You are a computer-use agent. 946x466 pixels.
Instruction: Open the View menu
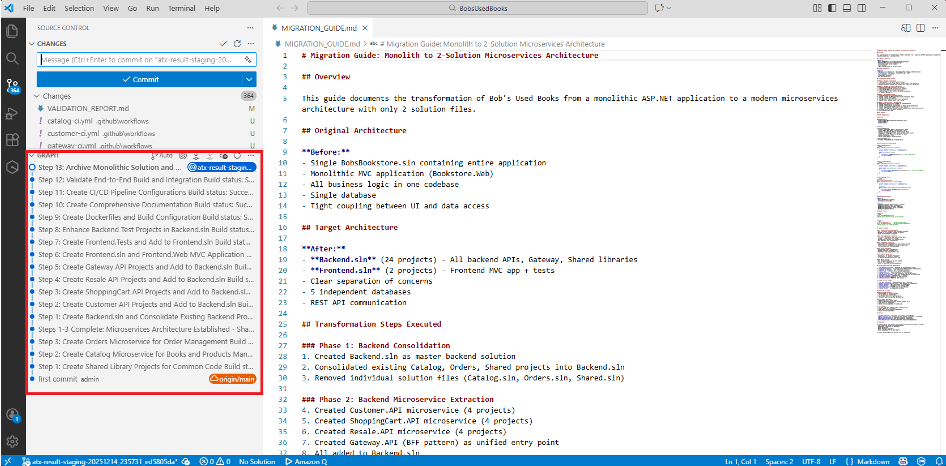coord(110,8)
